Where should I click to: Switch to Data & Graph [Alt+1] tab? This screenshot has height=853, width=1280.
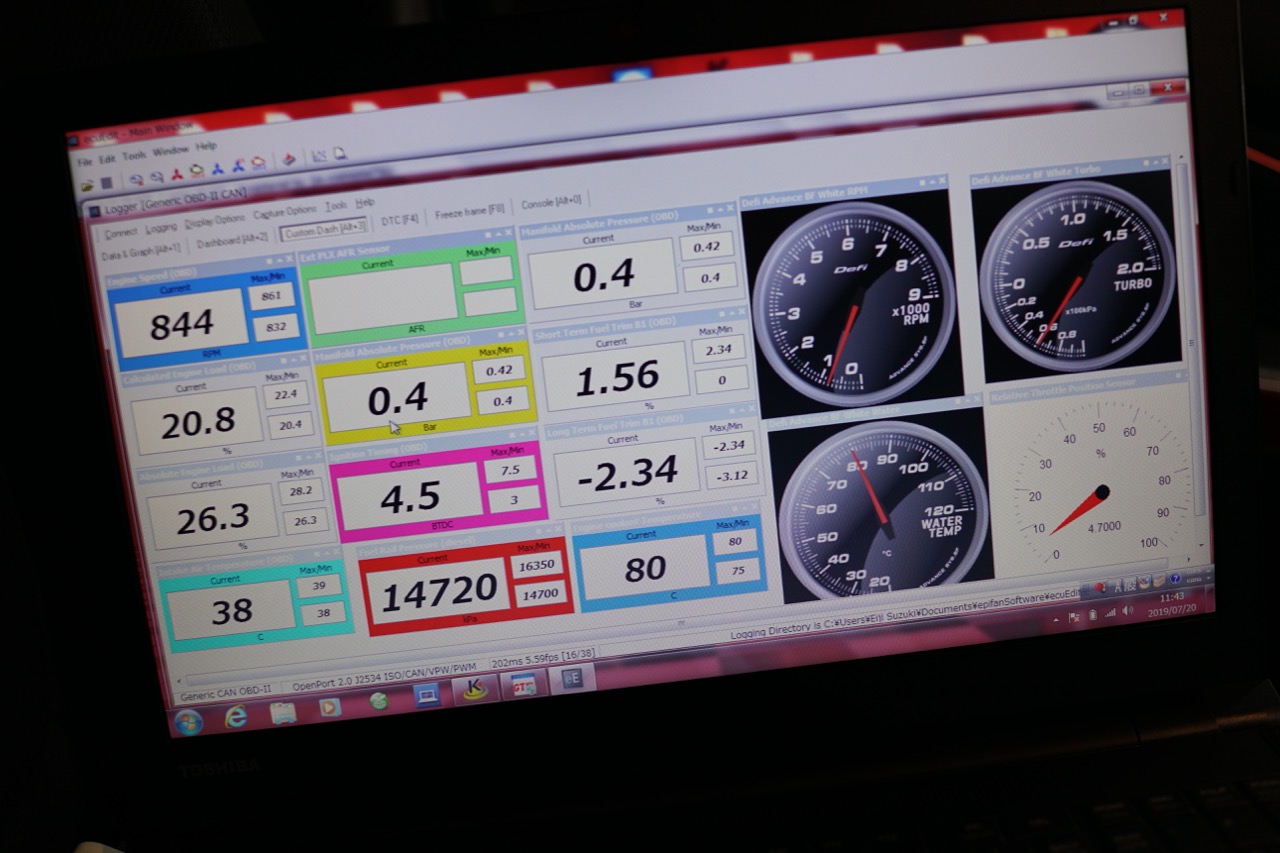[x=141, y=250]
